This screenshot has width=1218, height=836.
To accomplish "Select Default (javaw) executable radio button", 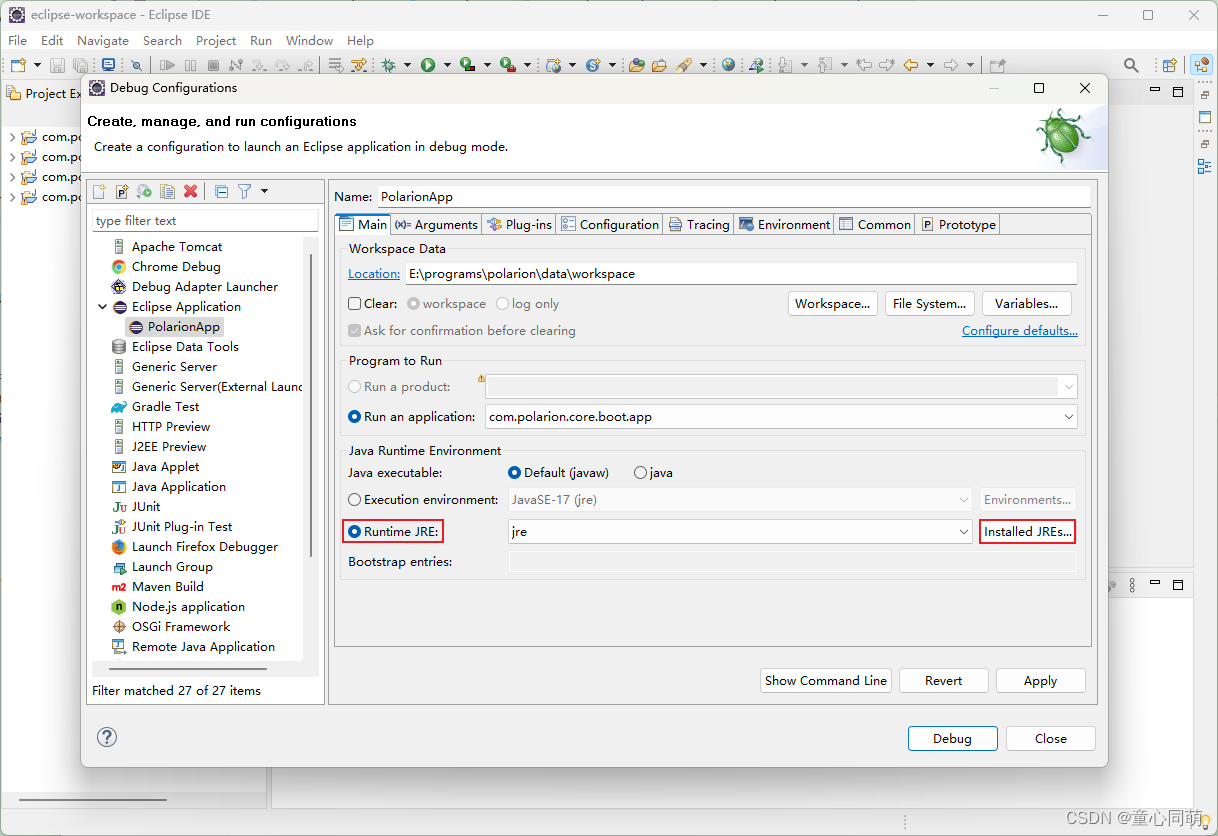I will tap(514, 472).
